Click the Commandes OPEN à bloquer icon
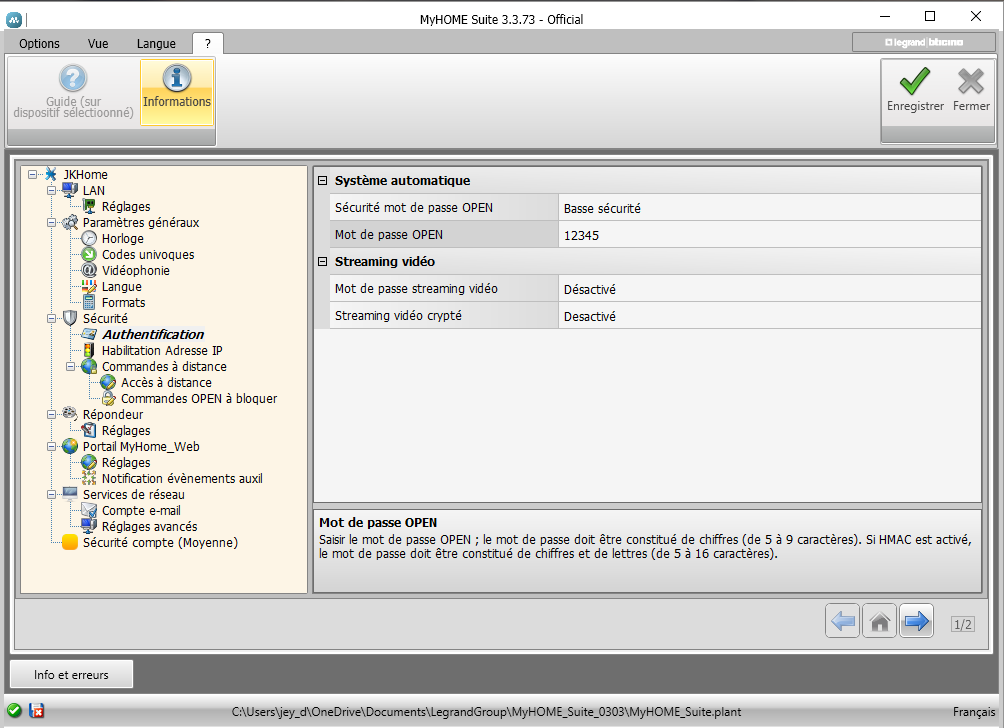Viewport: 1004px width, 728px height. pos(109,398)
